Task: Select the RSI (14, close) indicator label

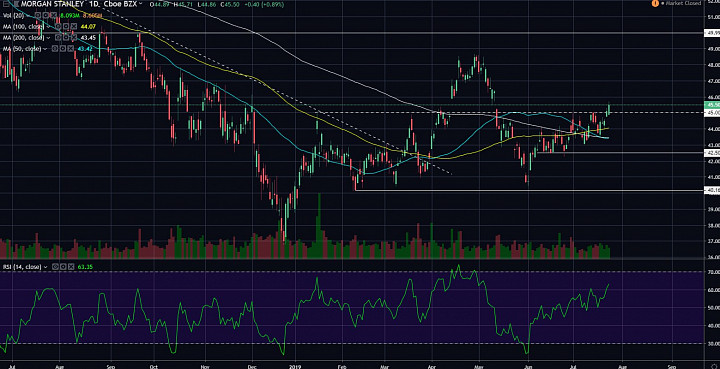Action: (x=22, y=267)
